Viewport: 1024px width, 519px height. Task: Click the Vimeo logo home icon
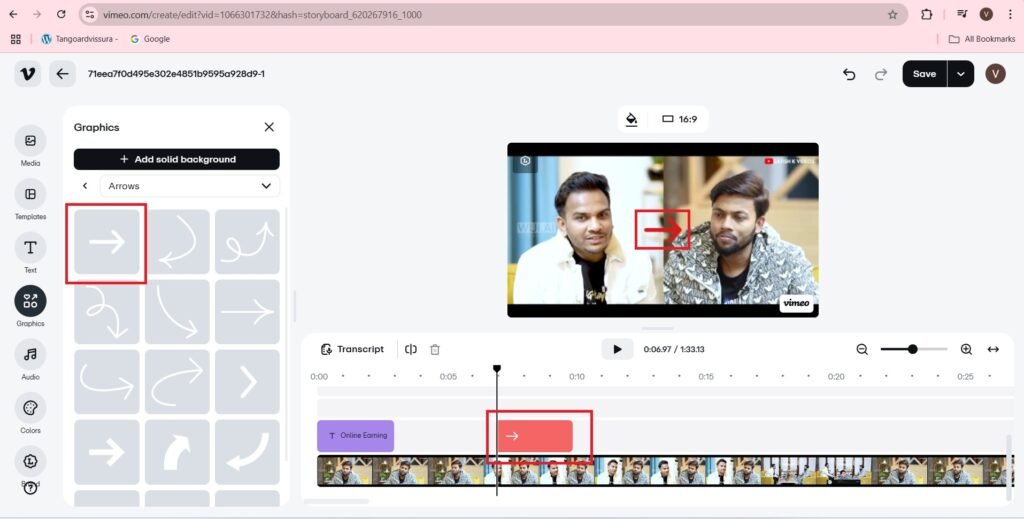(27, 74)
